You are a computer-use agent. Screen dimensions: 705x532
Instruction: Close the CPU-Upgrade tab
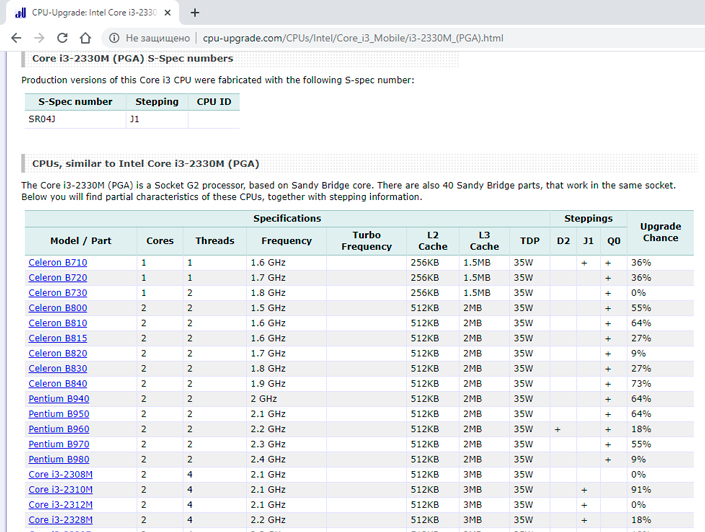[167, 13]
